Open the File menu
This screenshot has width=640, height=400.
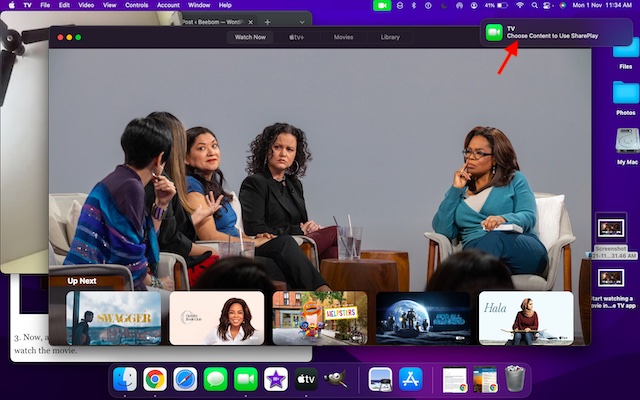click(x=45, y=5)
